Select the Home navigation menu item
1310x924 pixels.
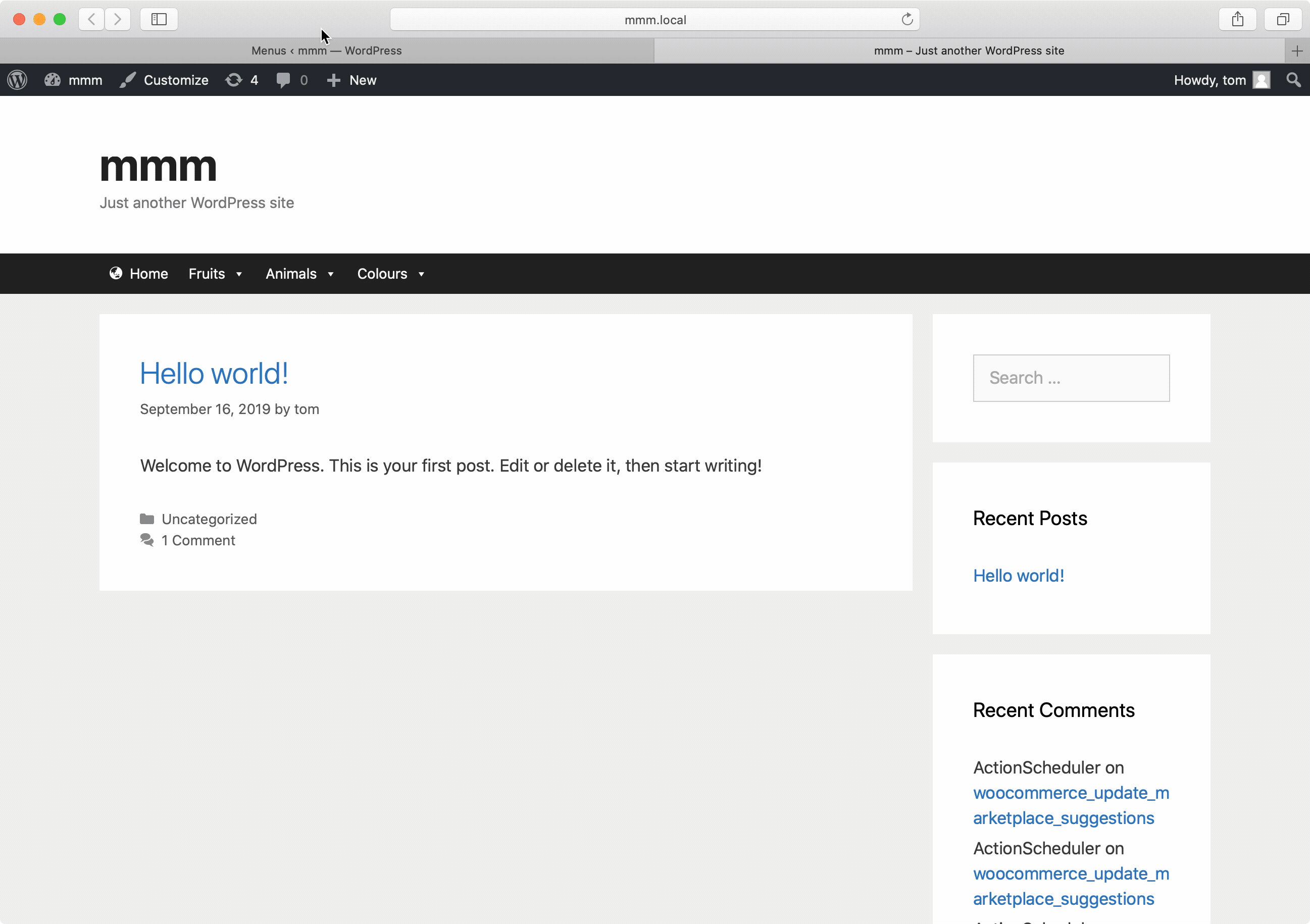tap(139, 274)
